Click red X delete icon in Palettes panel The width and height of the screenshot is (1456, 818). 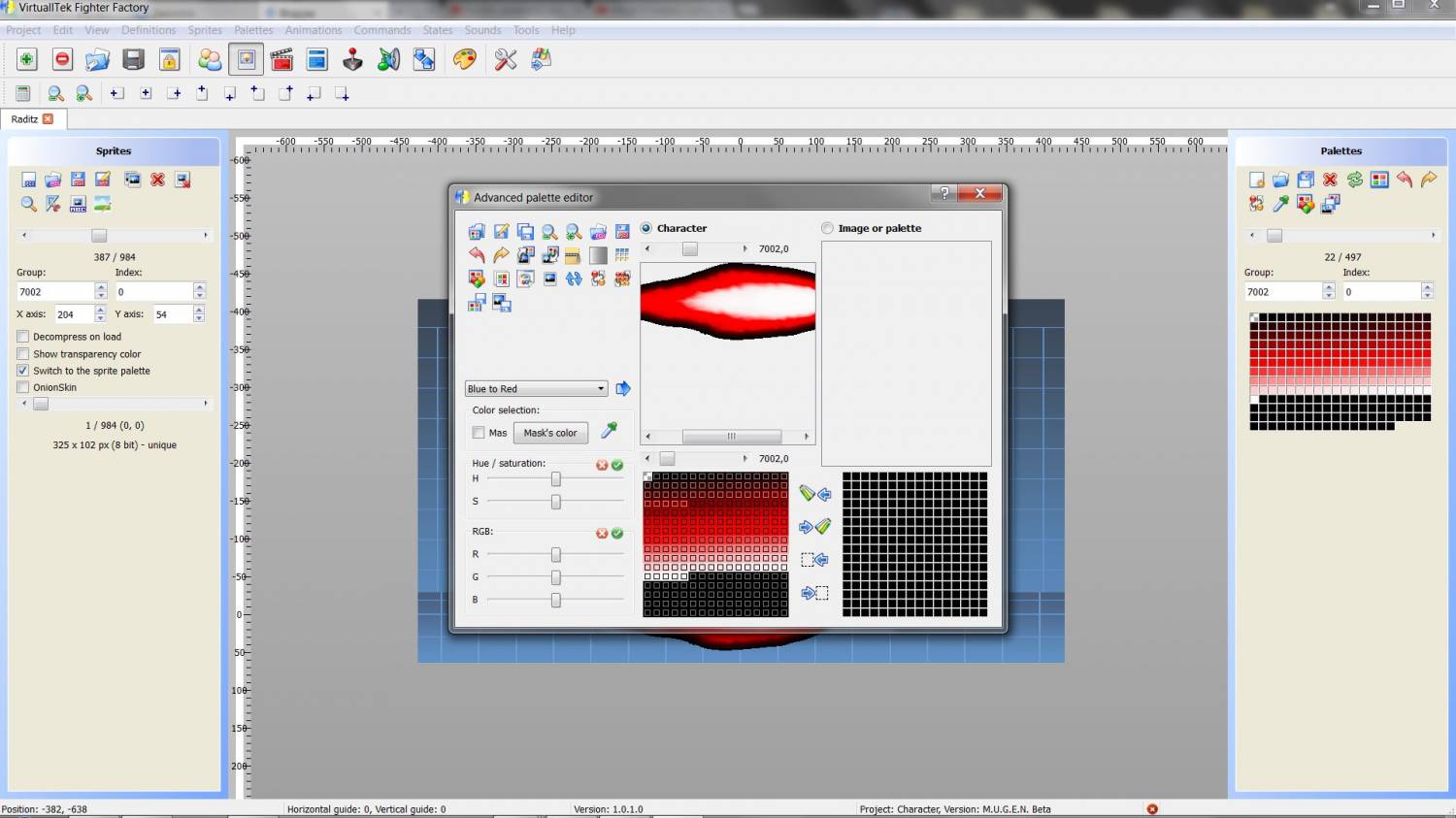click(x=1330, y=180)
